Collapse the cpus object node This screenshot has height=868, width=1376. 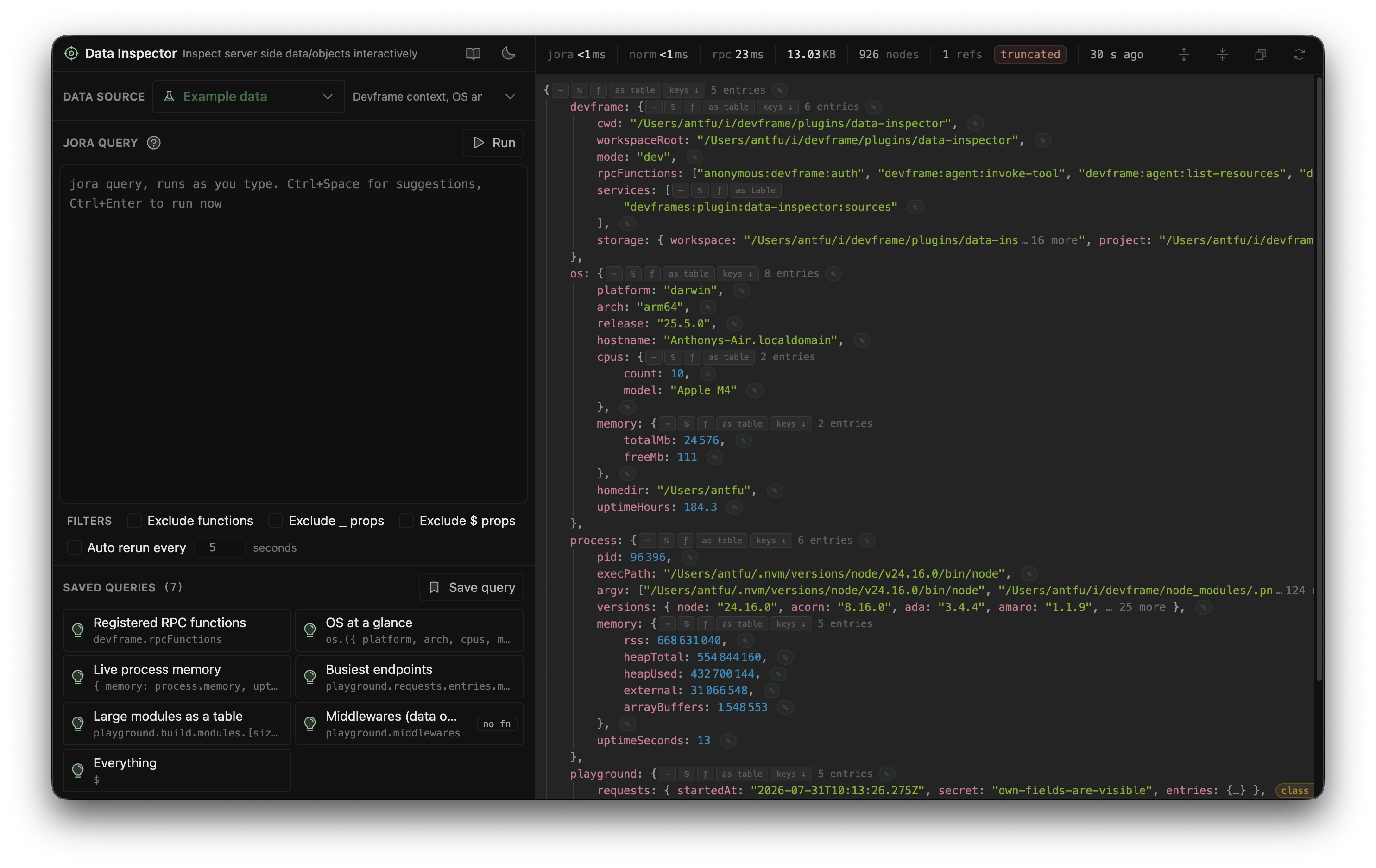654,357
